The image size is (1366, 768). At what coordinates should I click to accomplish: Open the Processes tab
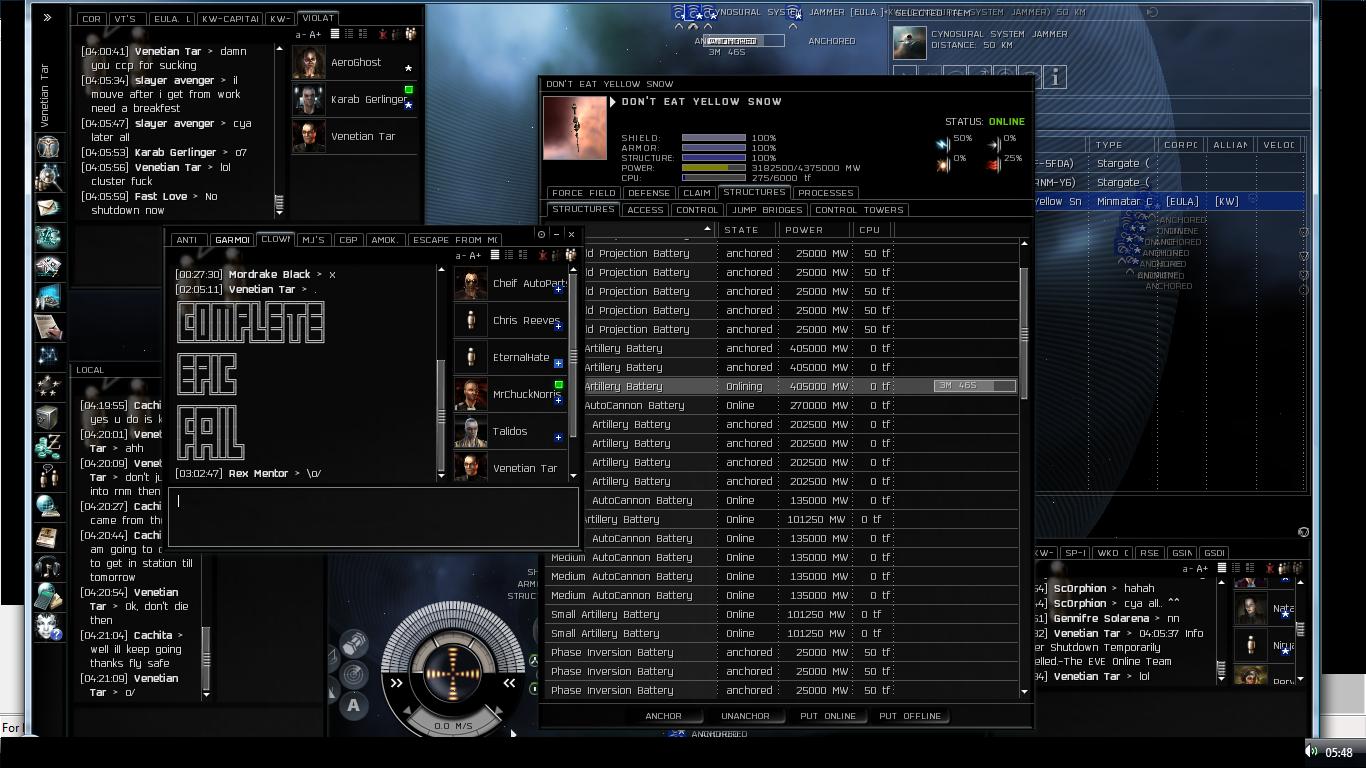click(826, 193)
